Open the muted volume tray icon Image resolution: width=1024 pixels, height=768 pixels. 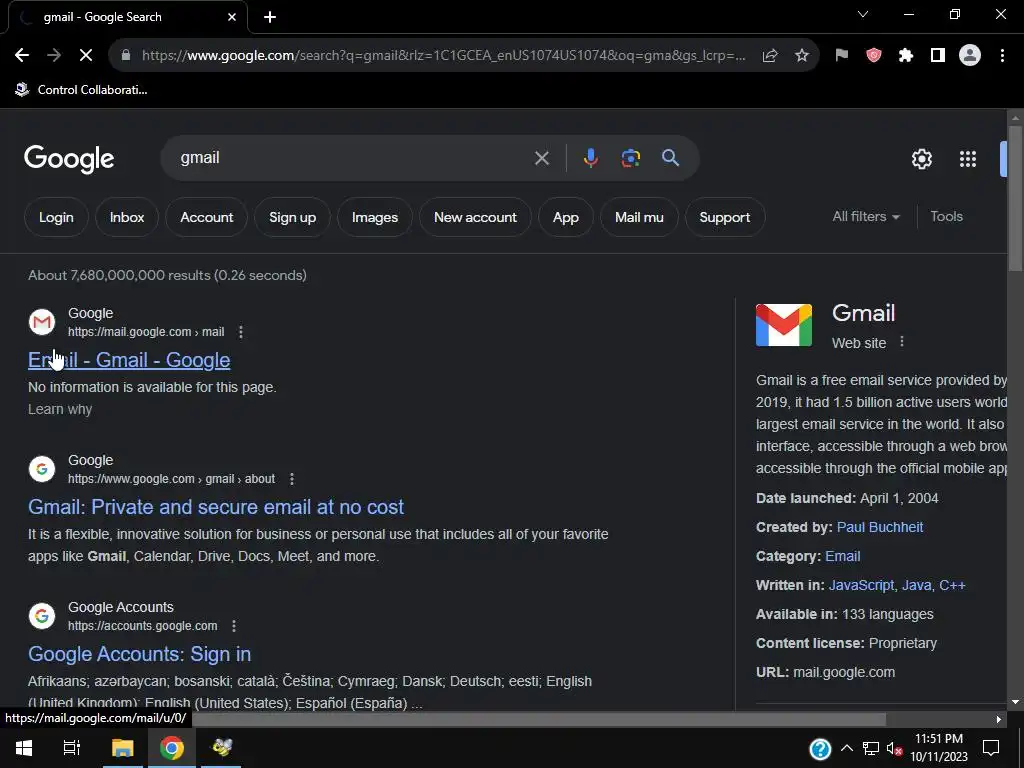click(x=894, y=749)
